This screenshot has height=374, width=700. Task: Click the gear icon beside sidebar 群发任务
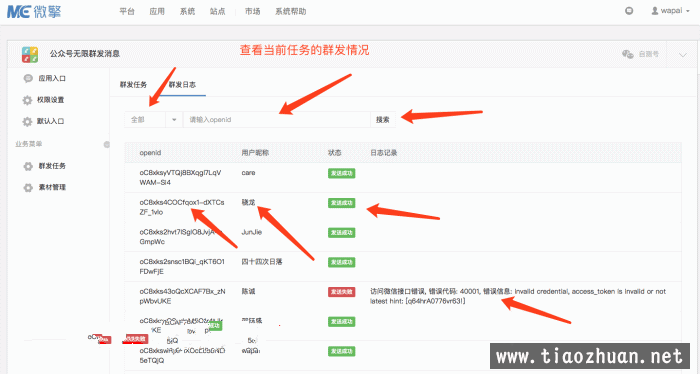tap(28, 166)
